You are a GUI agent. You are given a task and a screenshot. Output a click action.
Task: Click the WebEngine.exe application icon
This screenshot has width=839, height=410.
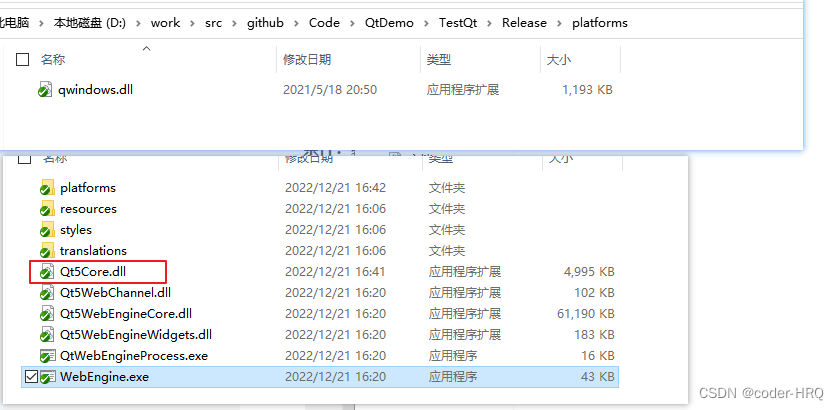click(48, 377)
